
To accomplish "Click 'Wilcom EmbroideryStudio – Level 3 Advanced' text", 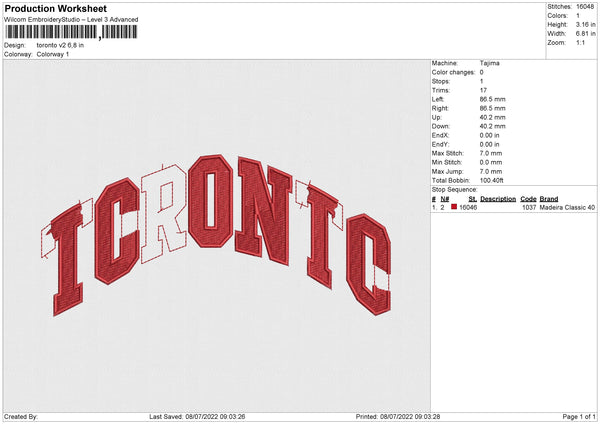I will point(71,20).
